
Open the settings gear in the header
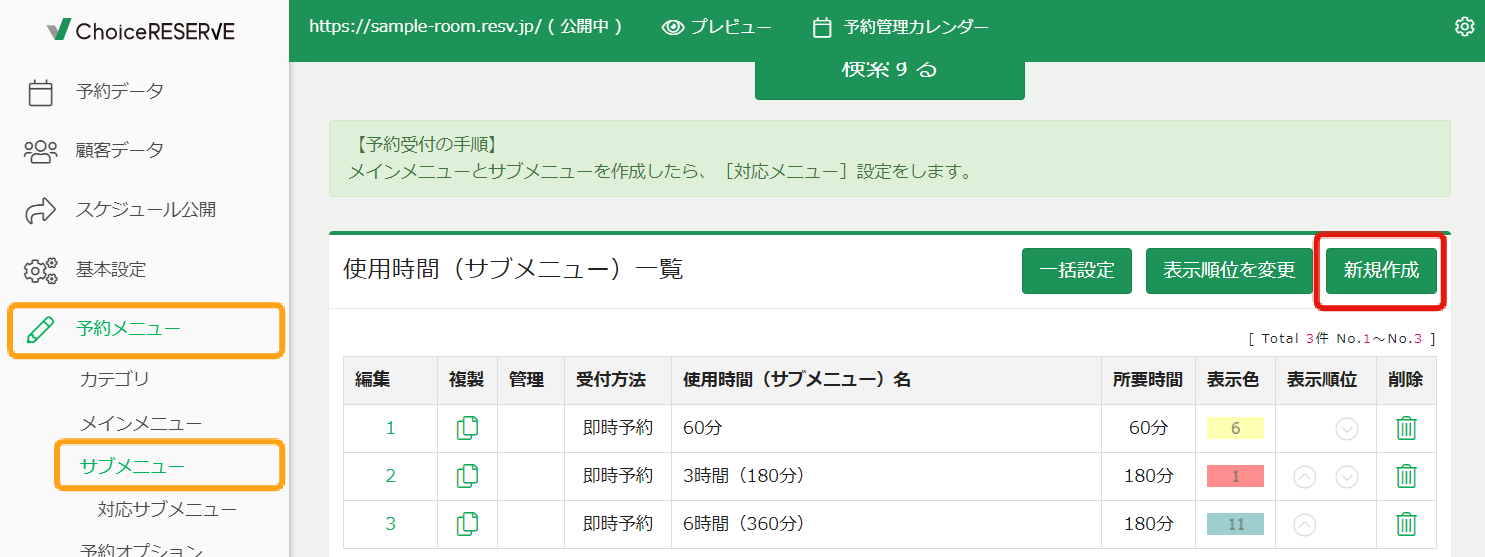[1464, 27]
